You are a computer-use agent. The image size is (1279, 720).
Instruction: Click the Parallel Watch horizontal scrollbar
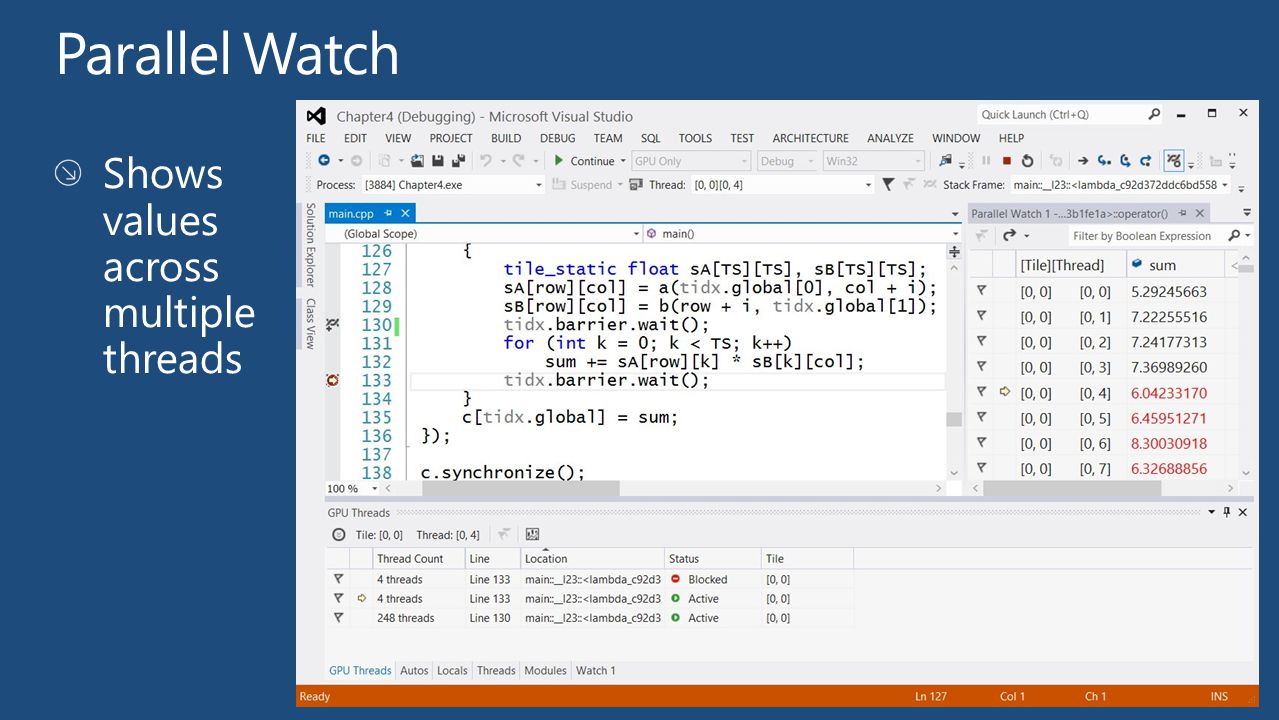coord(1071,488)
